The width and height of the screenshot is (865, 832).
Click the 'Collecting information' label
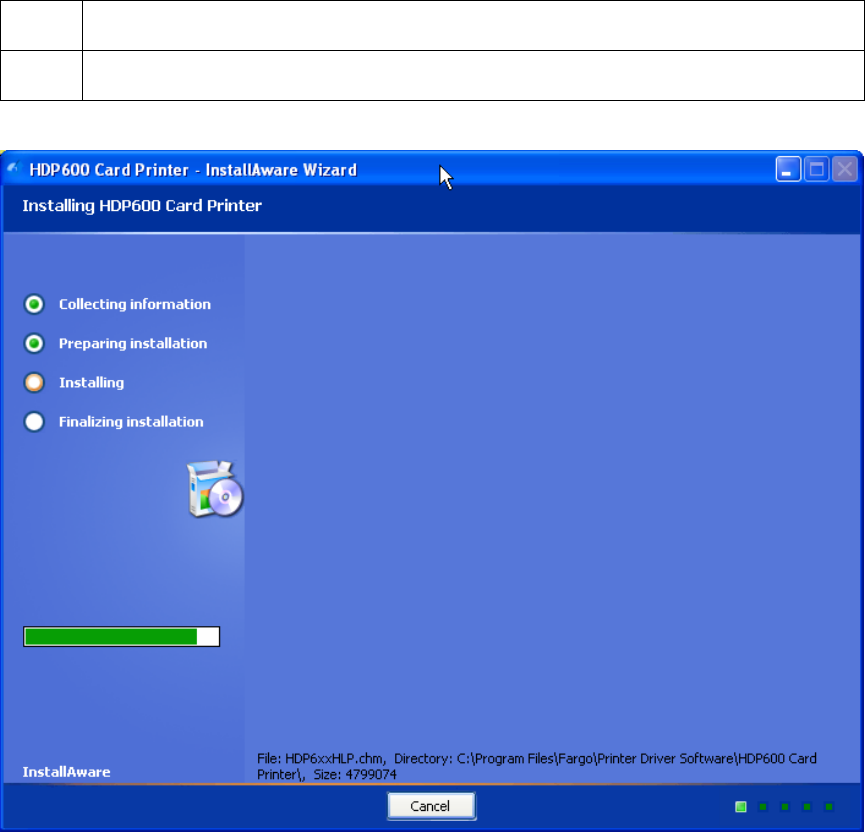coord(135,304)
